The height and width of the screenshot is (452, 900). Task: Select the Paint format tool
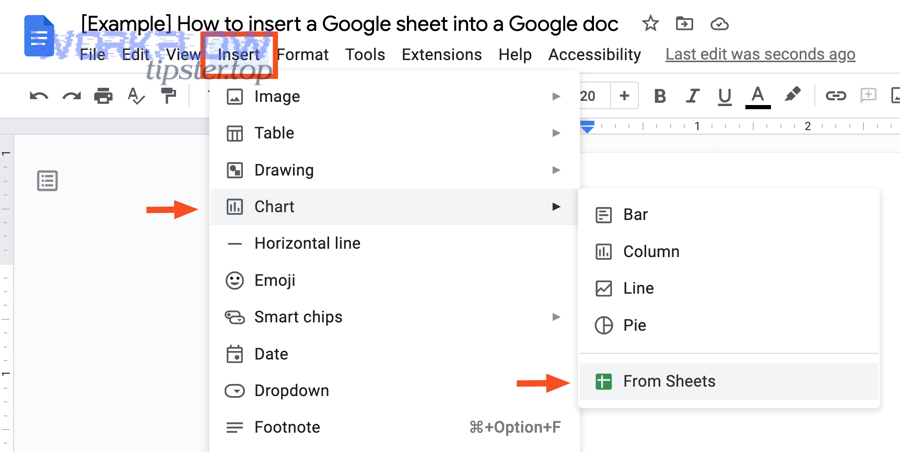click(168, 96)
